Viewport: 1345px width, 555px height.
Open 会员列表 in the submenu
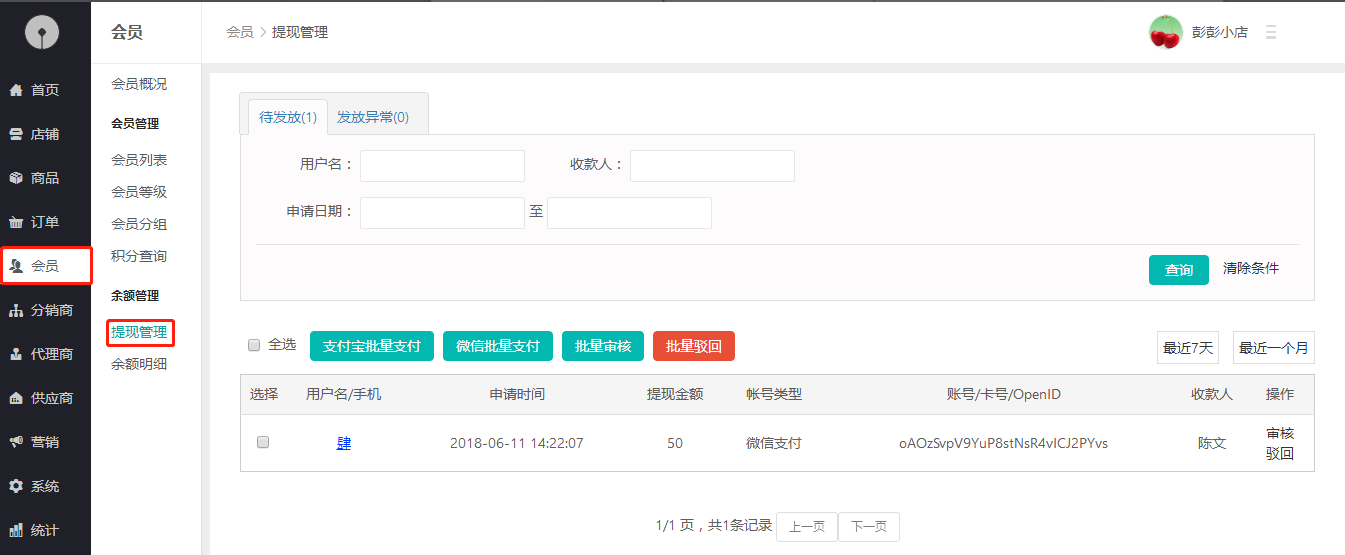click(x=139, y=160)
